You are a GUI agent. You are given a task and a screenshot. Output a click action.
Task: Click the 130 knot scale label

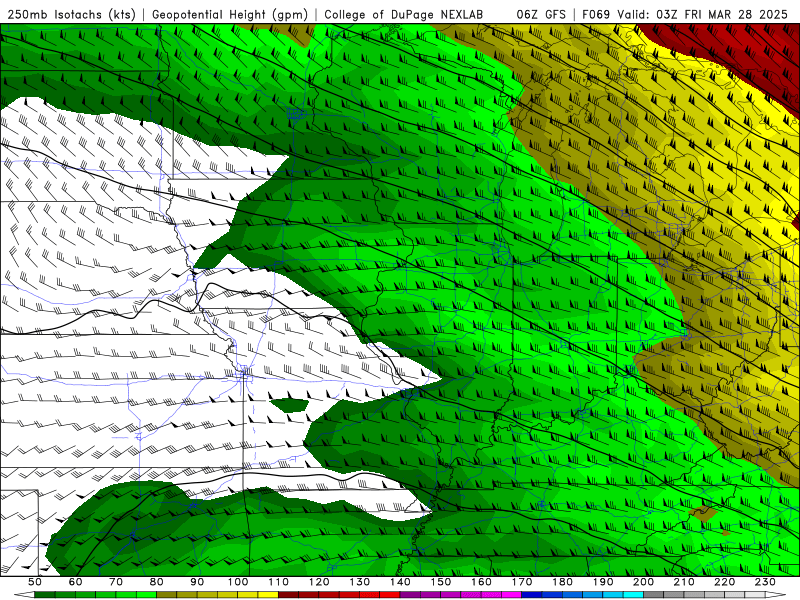[360, 582]
